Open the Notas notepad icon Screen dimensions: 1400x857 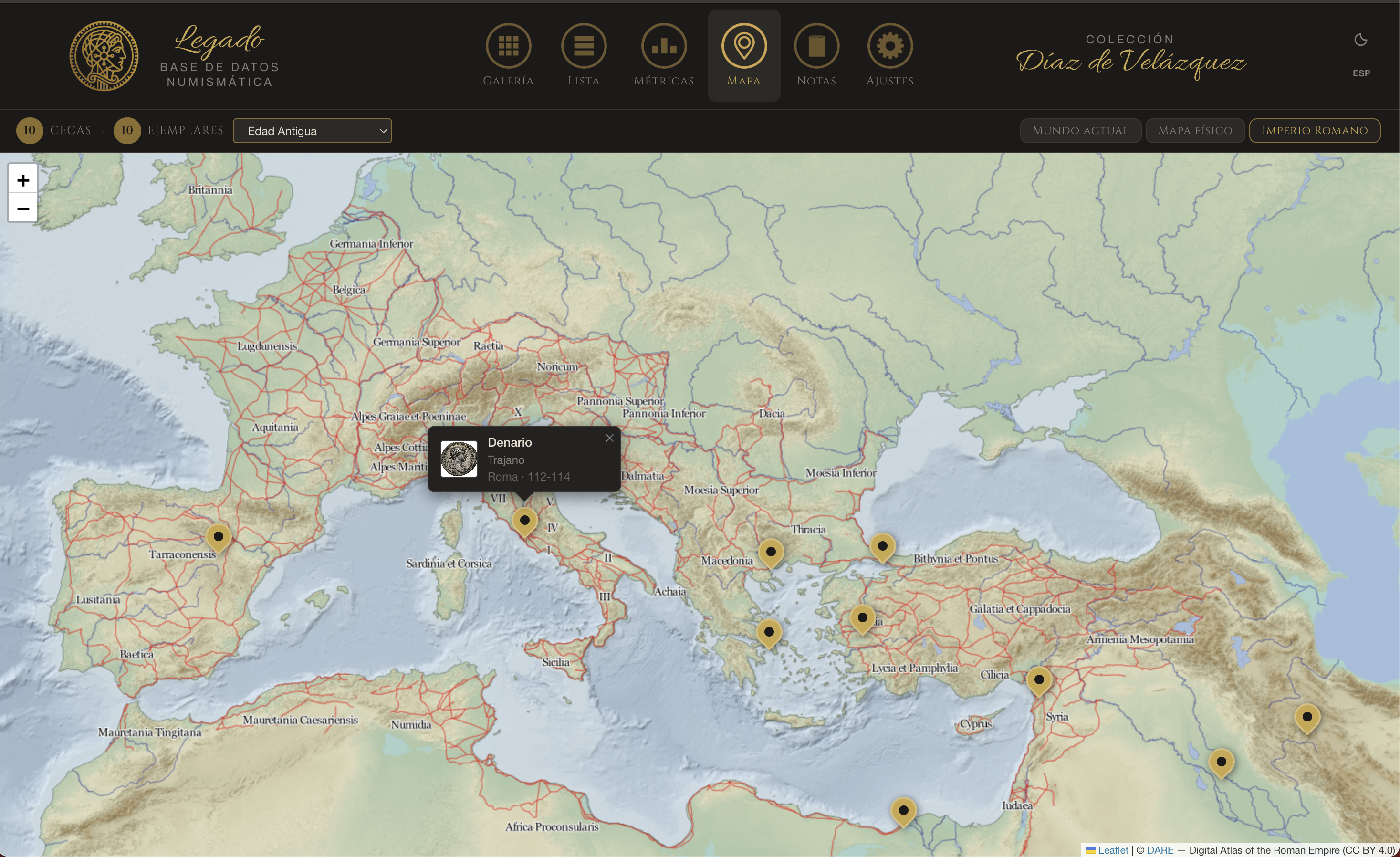click(816, 46)
